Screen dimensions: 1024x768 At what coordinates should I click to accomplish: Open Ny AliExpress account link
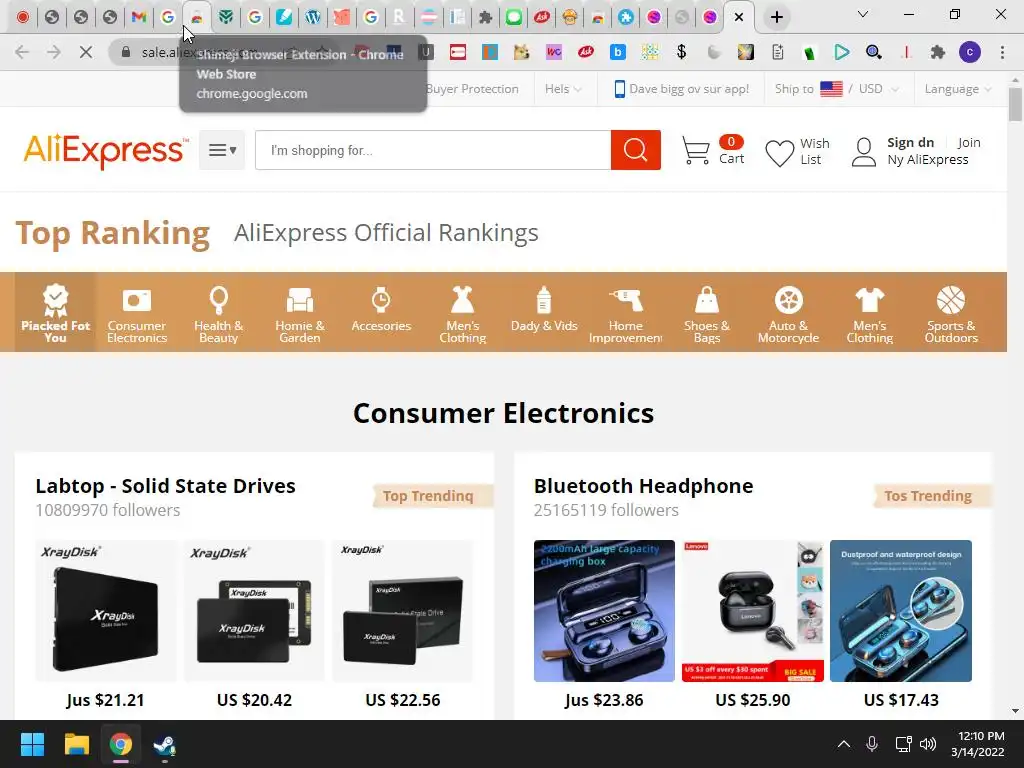(x=927, y=160)
